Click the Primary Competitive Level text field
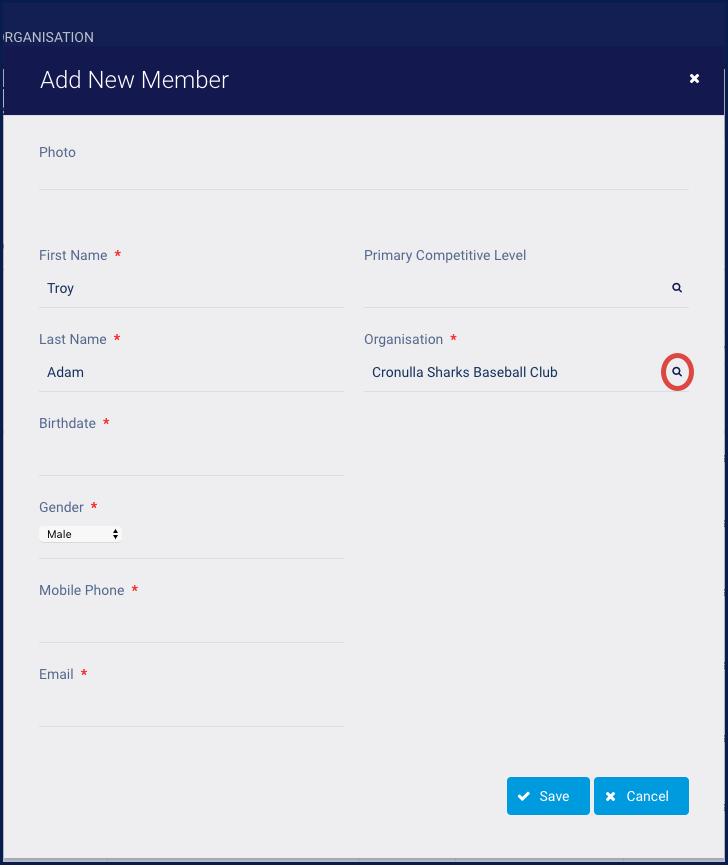 tap(510, 288)
